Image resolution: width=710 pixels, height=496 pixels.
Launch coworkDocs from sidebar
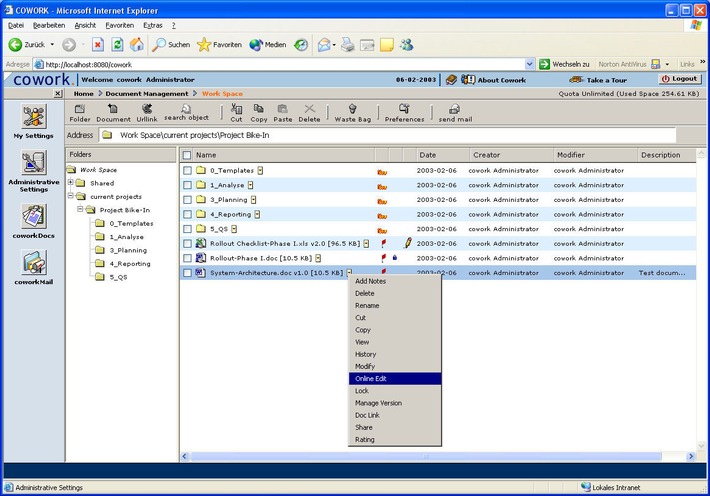coord(34,221)
